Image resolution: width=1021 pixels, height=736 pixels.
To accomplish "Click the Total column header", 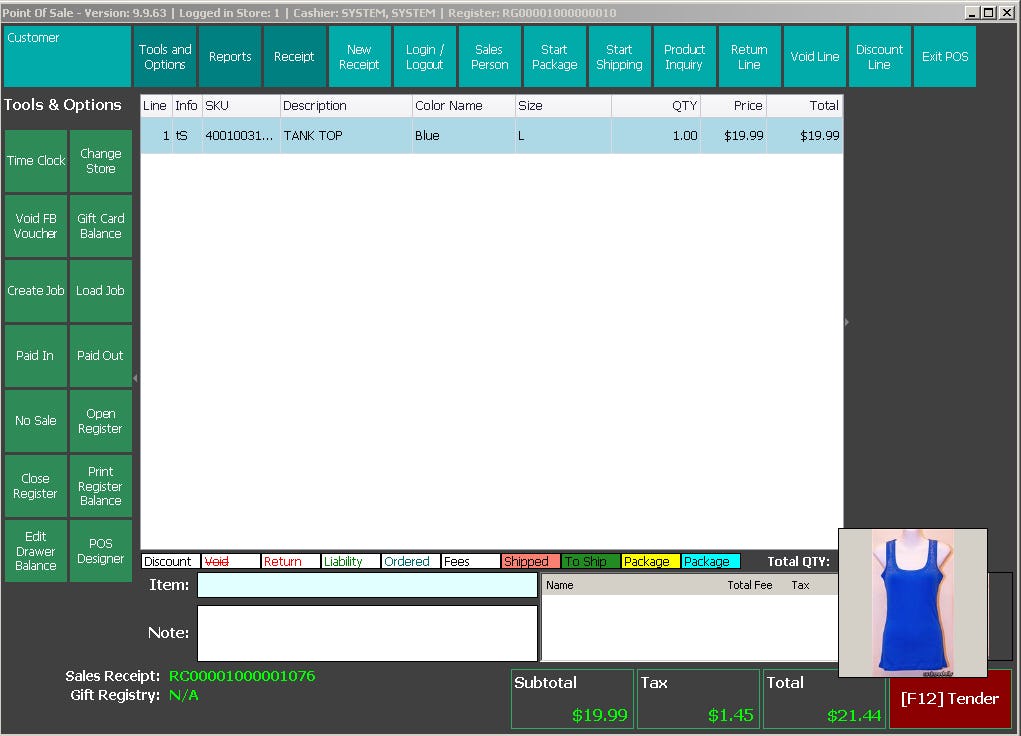I will coord(805,106).
